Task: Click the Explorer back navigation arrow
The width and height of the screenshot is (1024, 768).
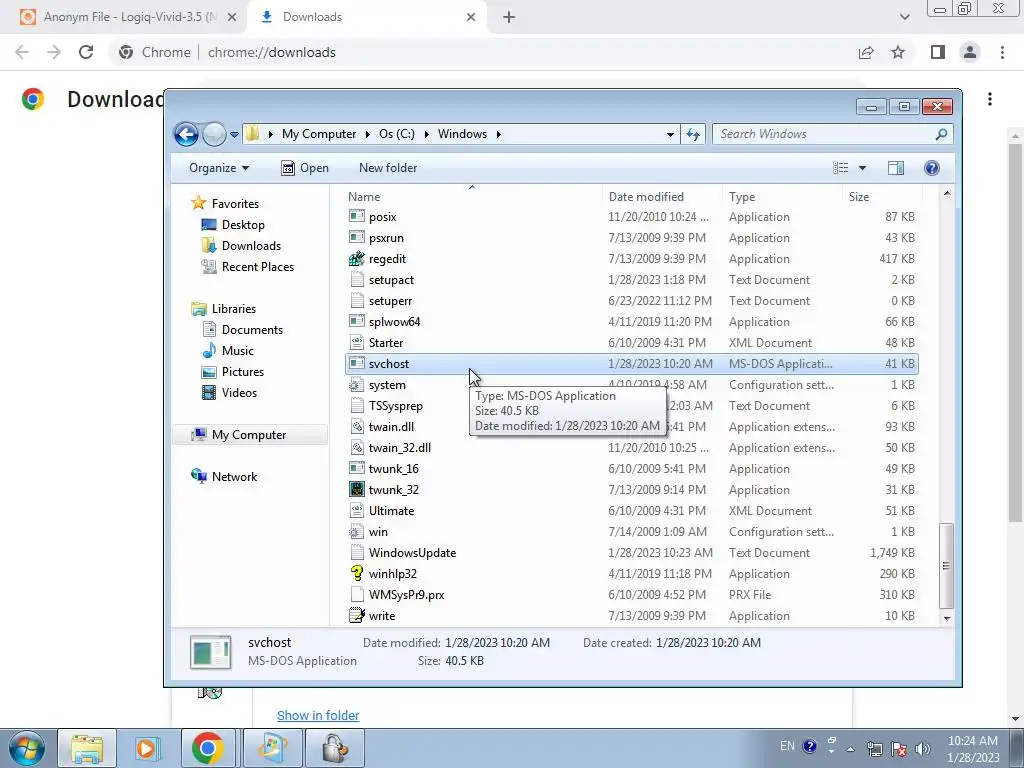Action: (186, 135)
